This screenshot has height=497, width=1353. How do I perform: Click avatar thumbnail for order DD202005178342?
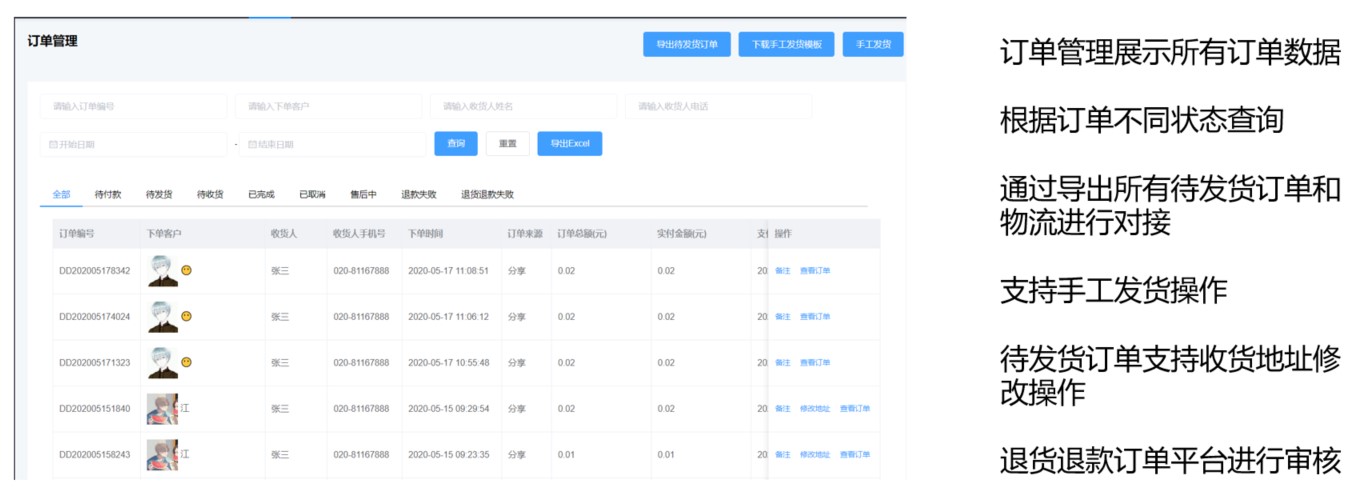click(162, 271)
